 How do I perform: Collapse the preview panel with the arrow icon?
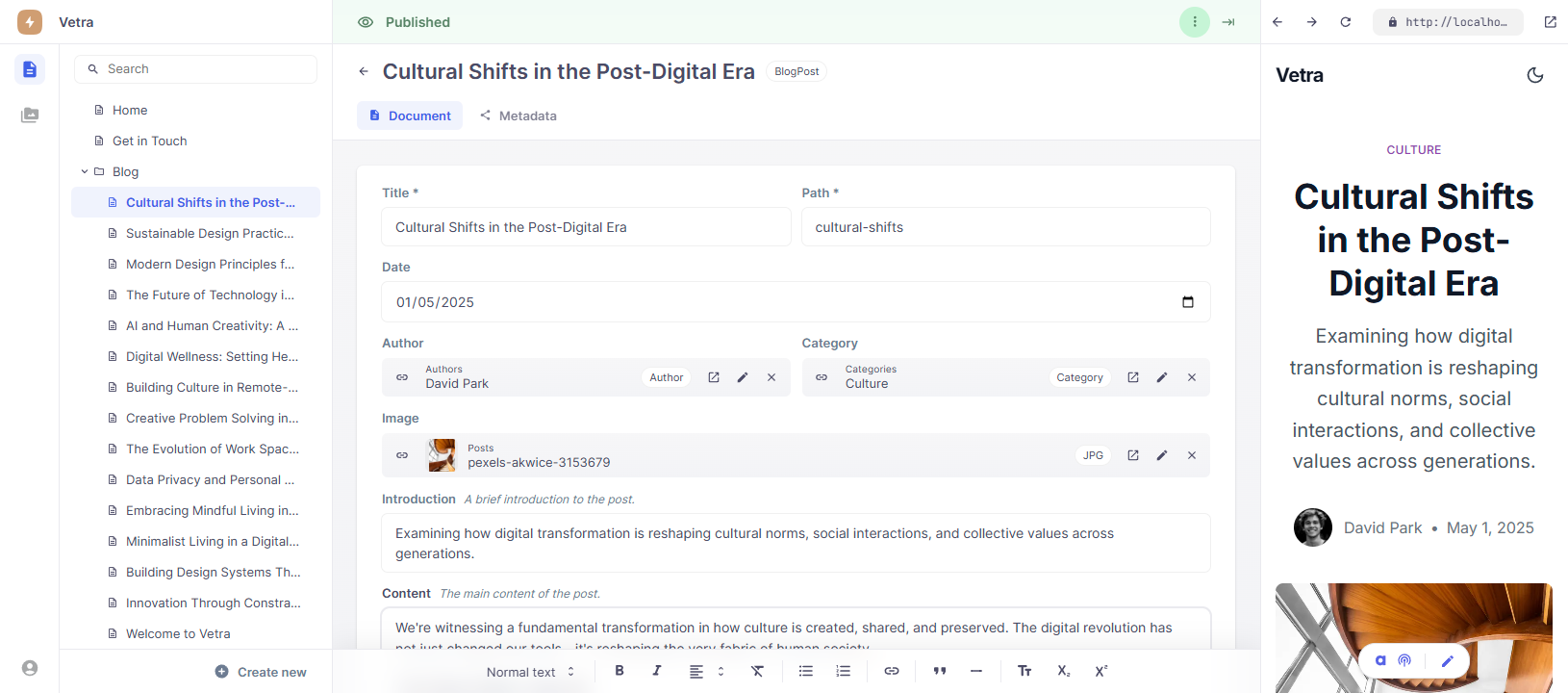1228,22
